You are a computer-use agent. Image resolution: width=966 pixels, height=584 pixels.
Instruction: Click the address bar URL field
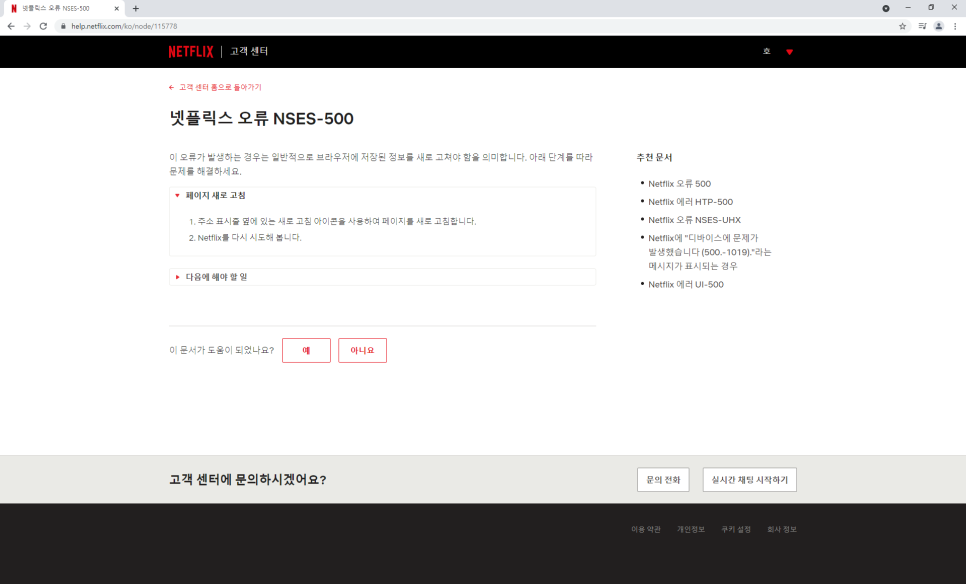pos(481,26)
